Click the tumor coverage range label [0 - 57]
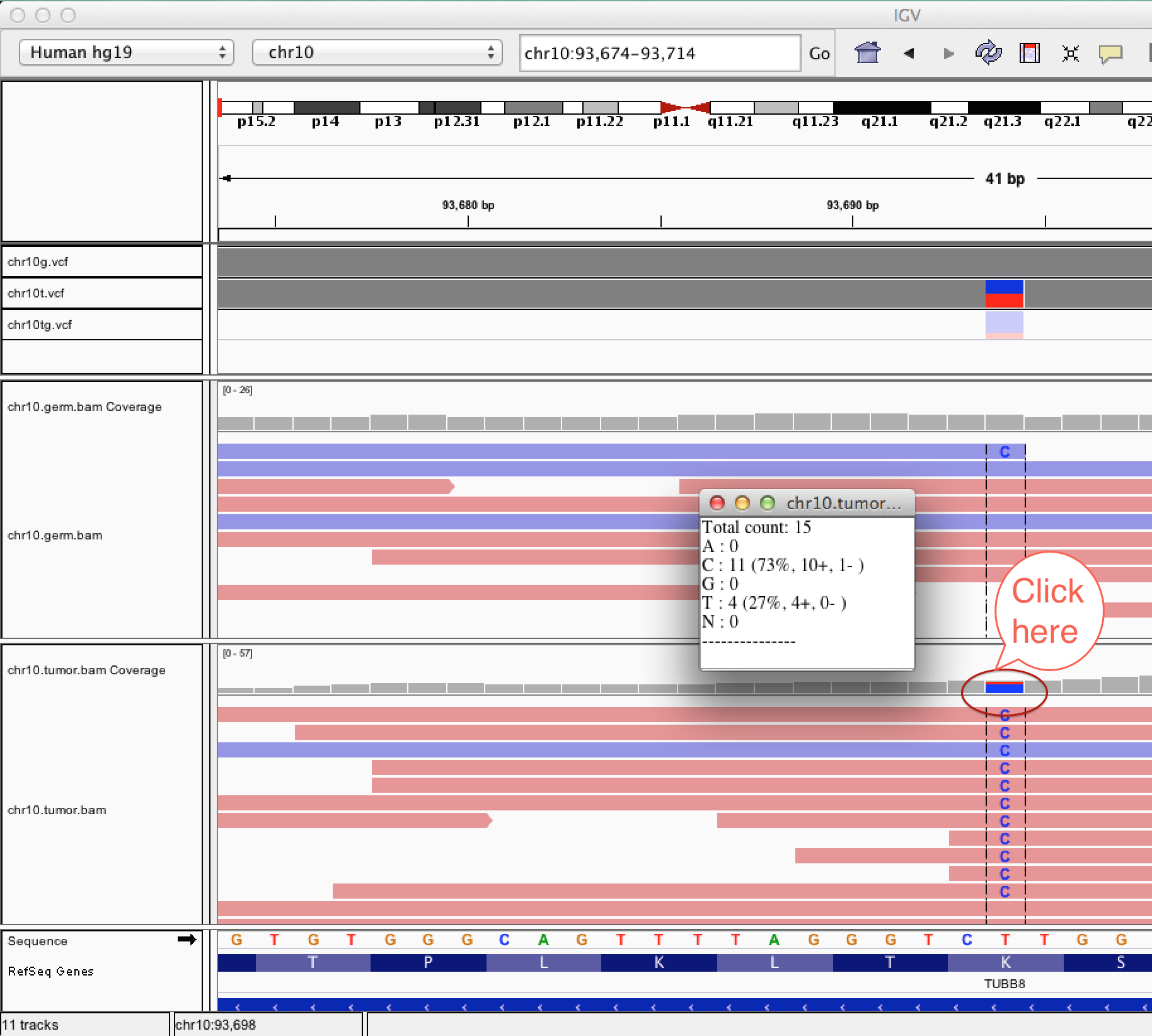The width and height of the screenshot is (1152, 1036). (x=238, y=653)
